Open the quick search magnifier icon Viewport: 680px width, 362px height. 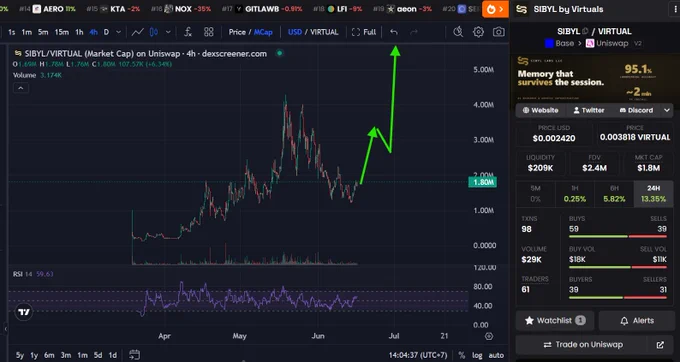pyautogui.click(x=458, y=32)
